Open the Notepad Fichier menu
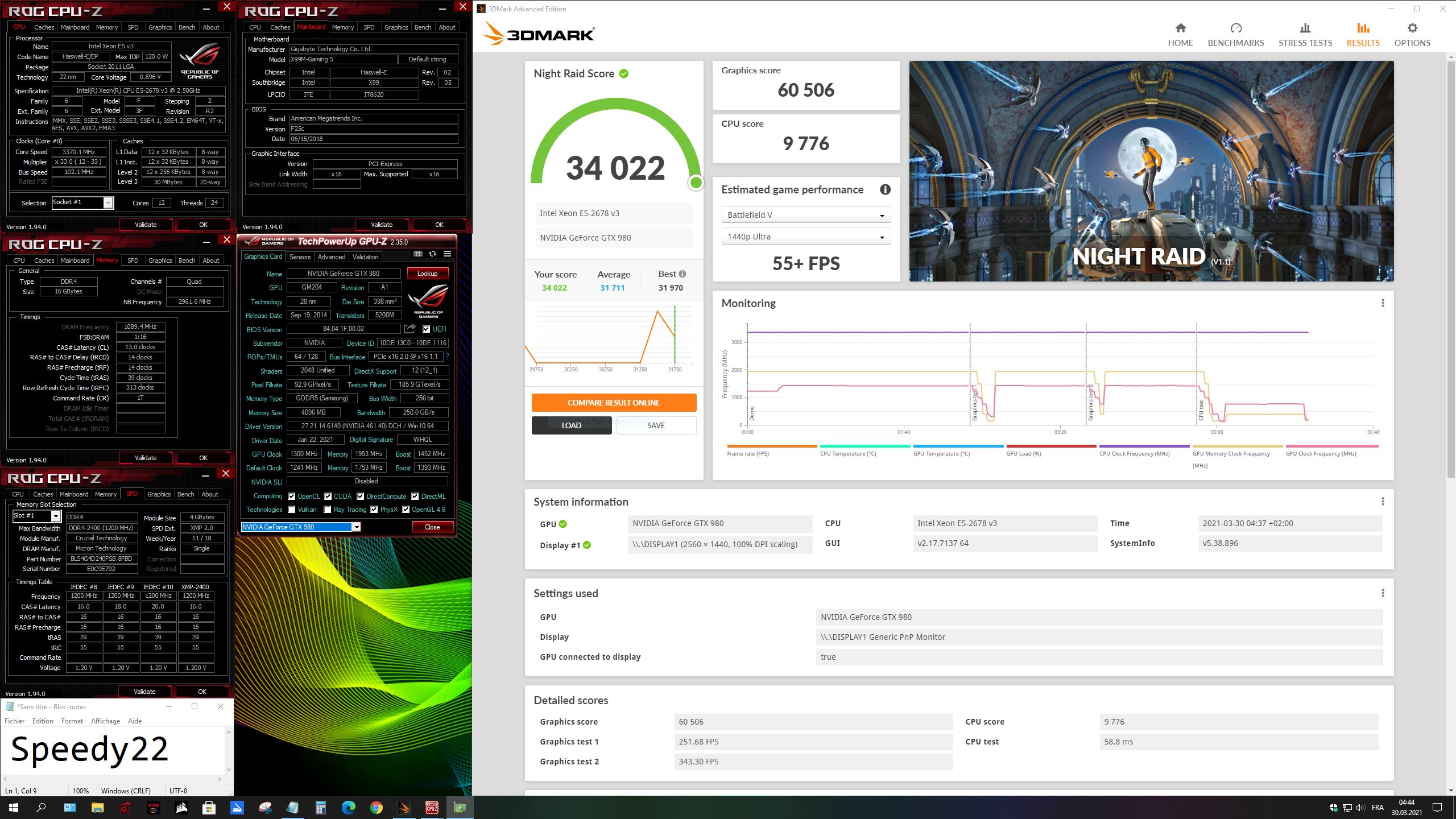Viewport: 1456px width, 819px height. tap(14, 721)
